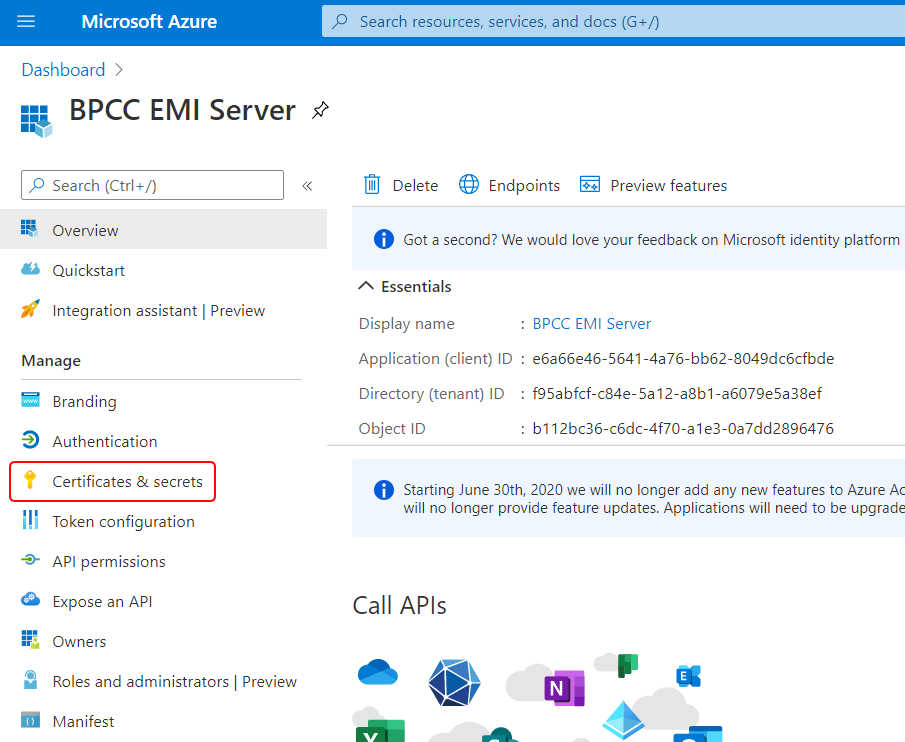The width and height of the screenshot is (905, 742).
Task: Click the Manifest icon
Action: tap(31, 720)
